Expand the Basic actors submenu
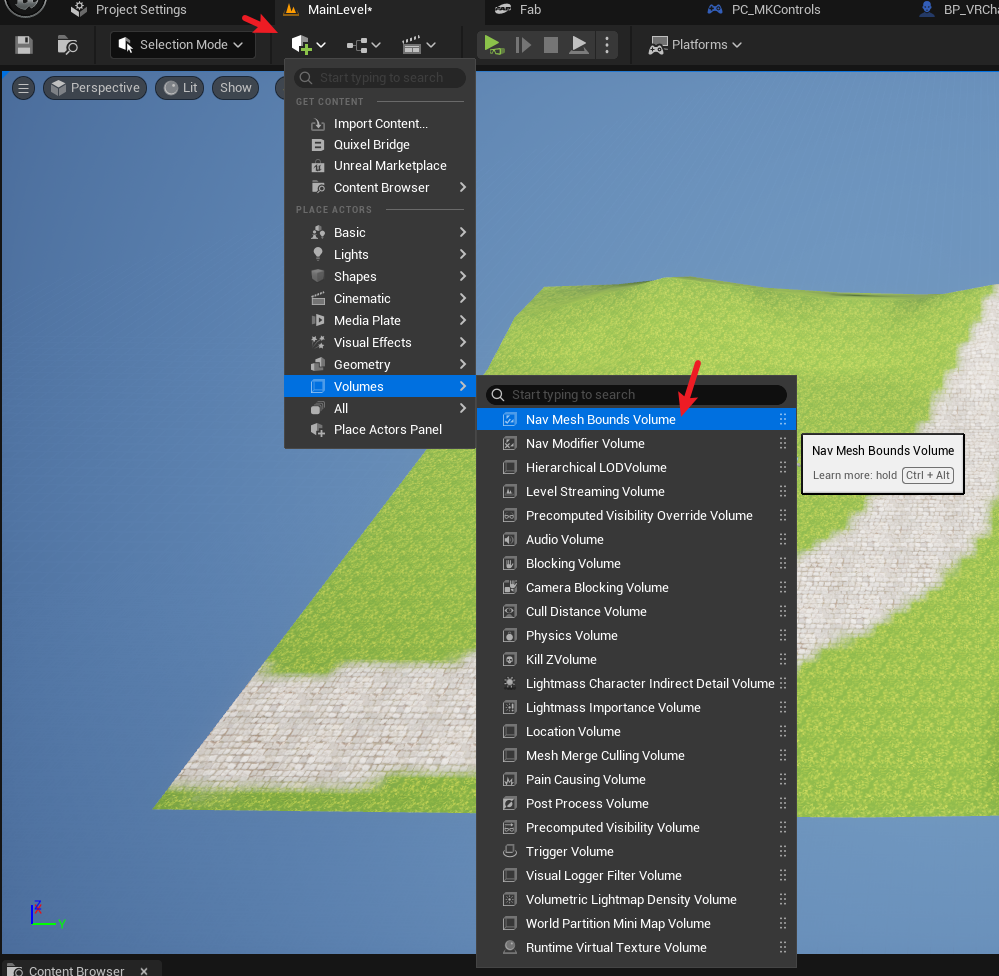 [380, 233]
